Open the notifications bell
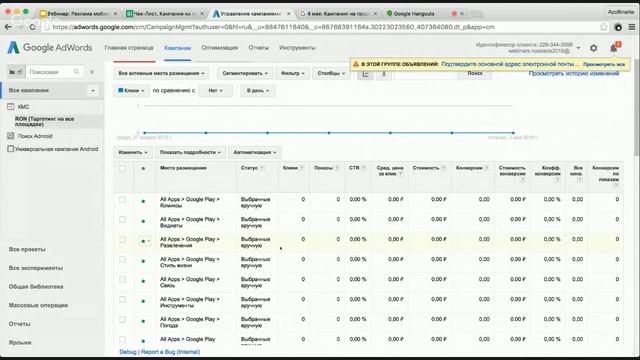The width and height of the screenshot is (640, 360). point(614,48)
